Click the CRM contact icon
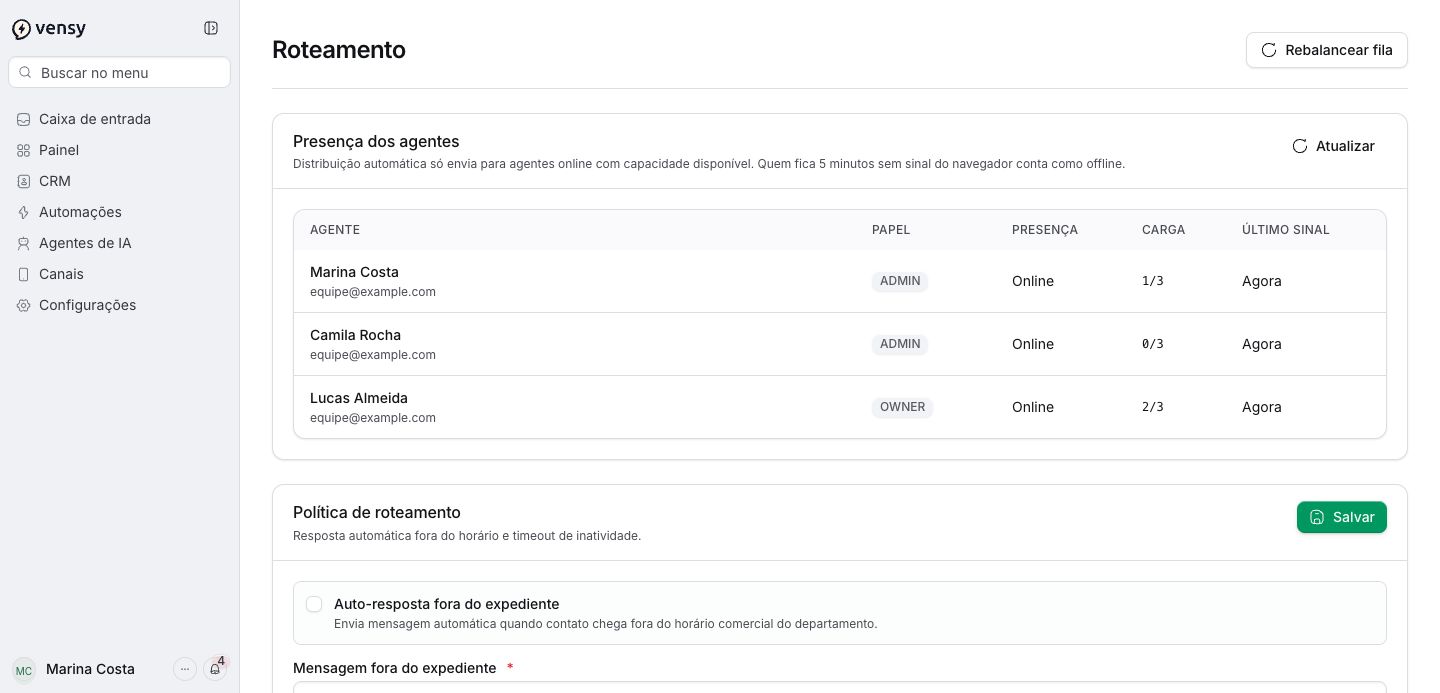1440x693 pixels. pos(23,181)
